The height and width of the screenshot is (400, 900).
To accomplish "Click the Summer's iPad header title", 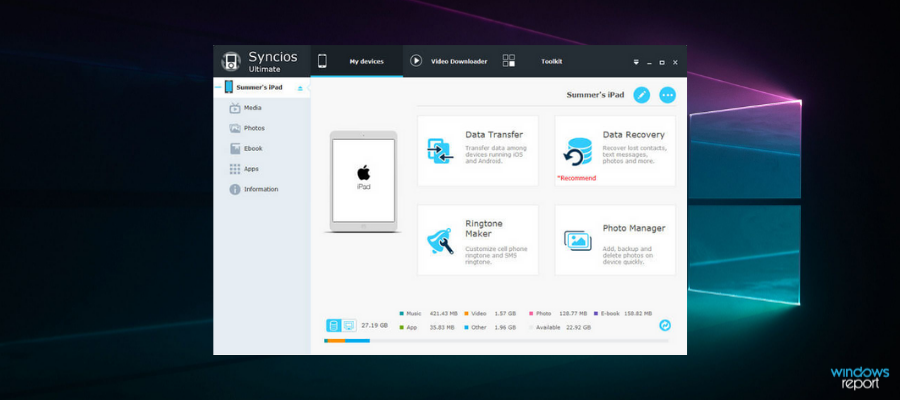I will pyautogui.click(x=595, y=95).
